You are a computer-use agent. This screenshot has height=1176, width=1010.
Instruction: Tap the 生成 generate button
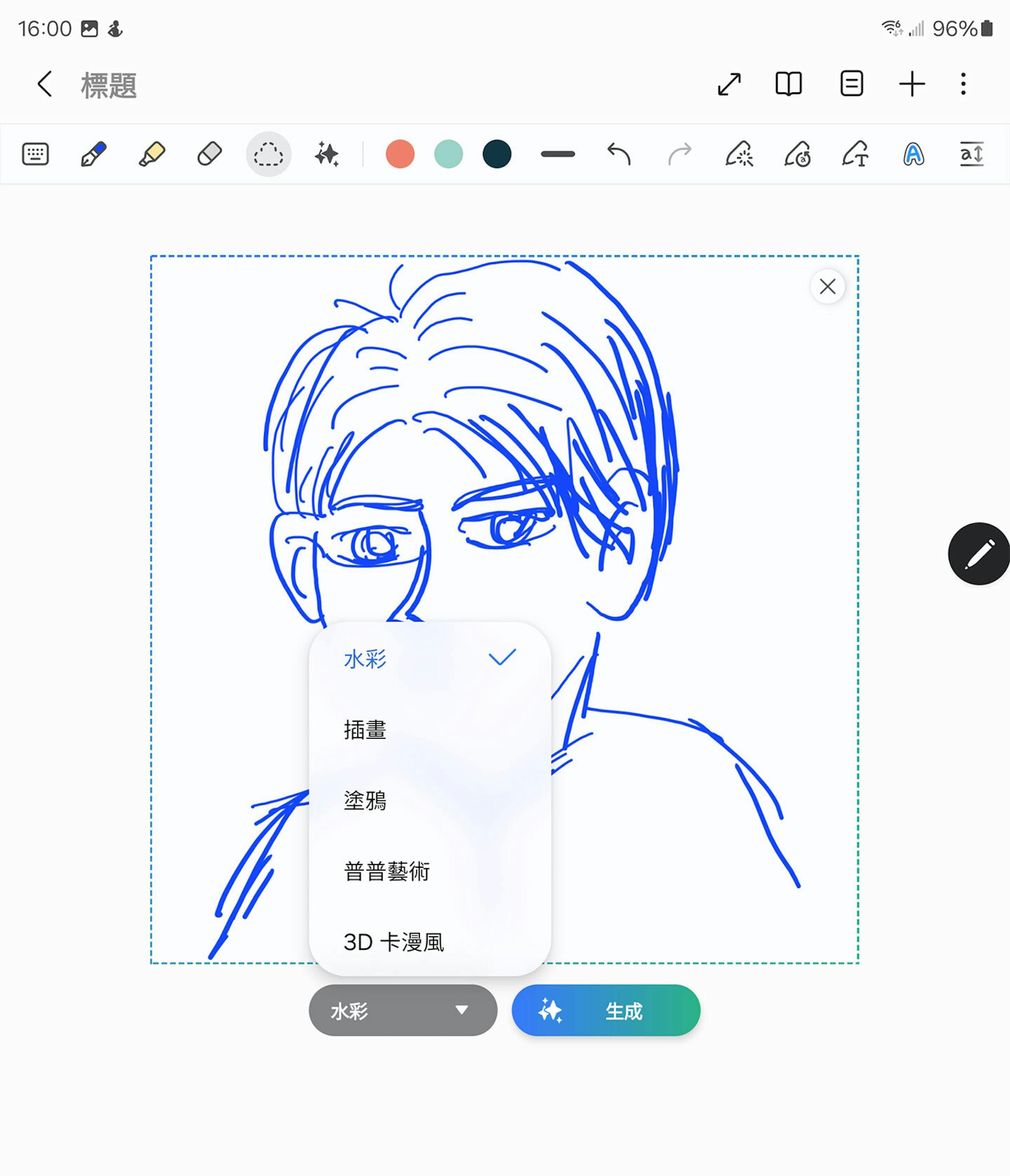pyautogui.click(x=606, y=1010)
